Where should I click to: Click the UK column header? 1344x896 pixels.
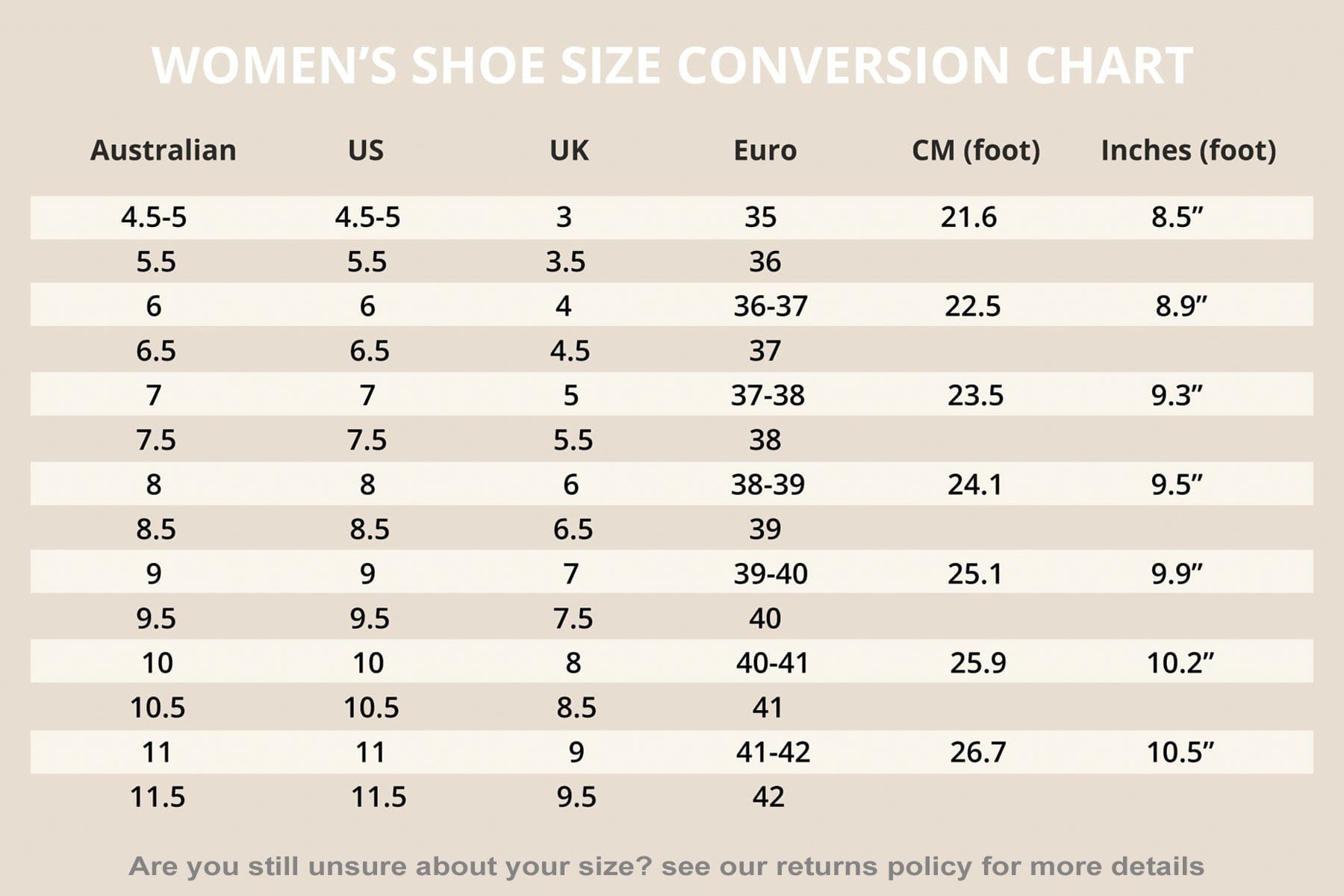pyautogui.click(x=569, y=150)
